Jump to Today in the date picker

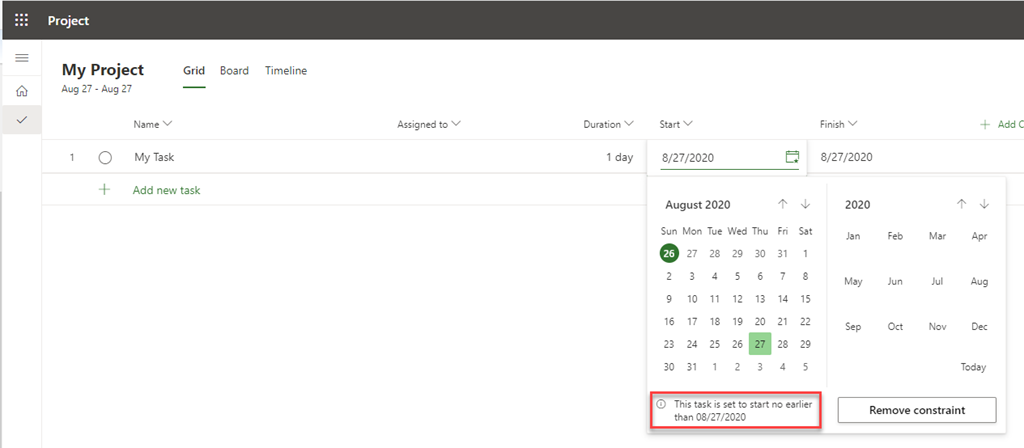tap(973, 367)
